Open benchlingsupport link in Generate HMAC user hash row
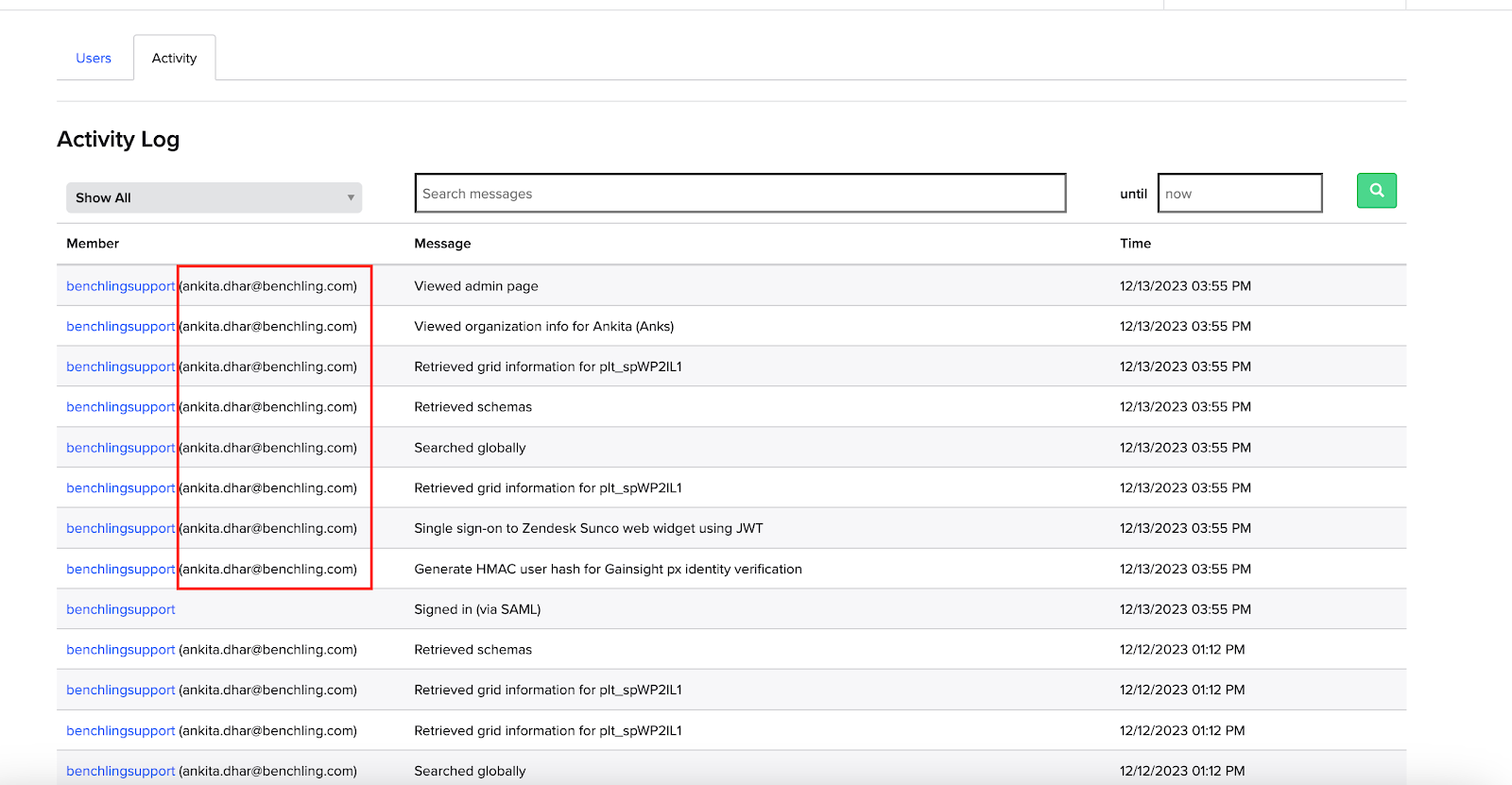This screenshot has height=785, width=1512. click(x=121, y=570)
